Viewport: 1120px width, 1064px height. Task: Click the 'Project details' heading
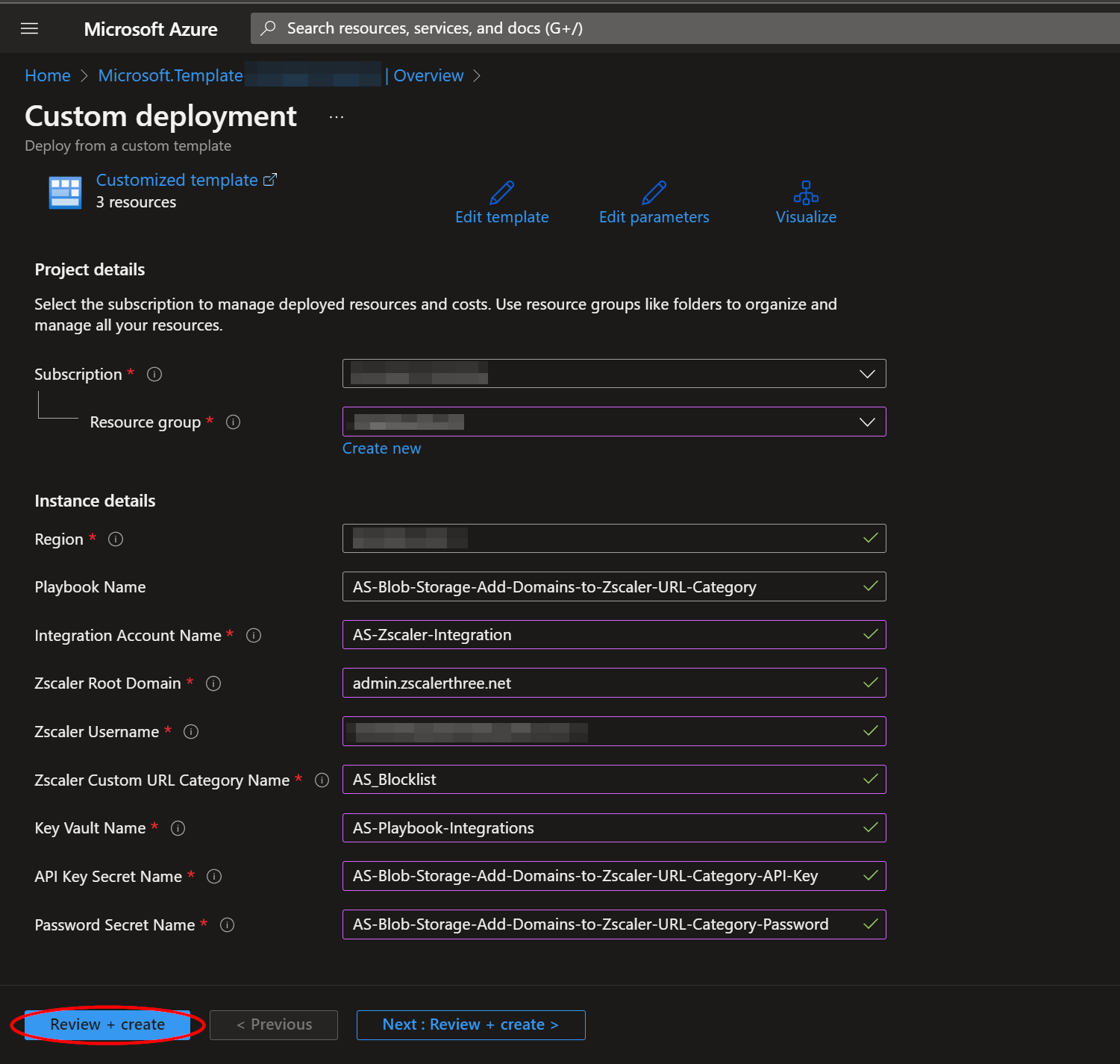click(90, 269)
